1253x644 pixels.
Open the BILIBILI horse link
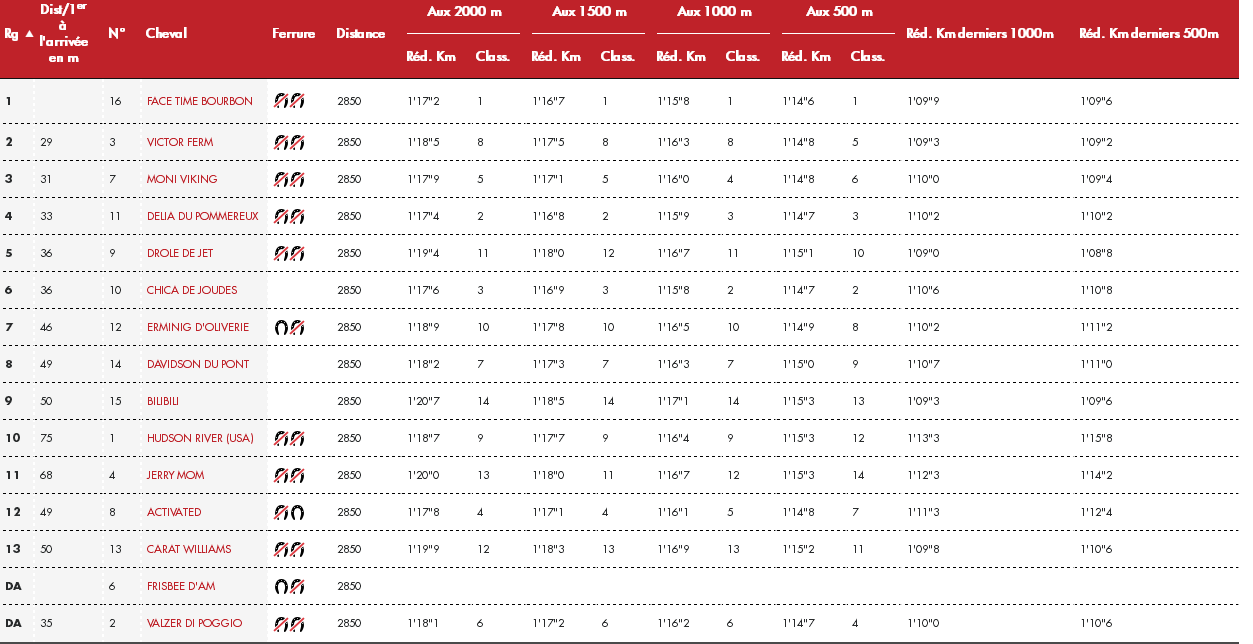pyautogui.click(x=163, y=401)
